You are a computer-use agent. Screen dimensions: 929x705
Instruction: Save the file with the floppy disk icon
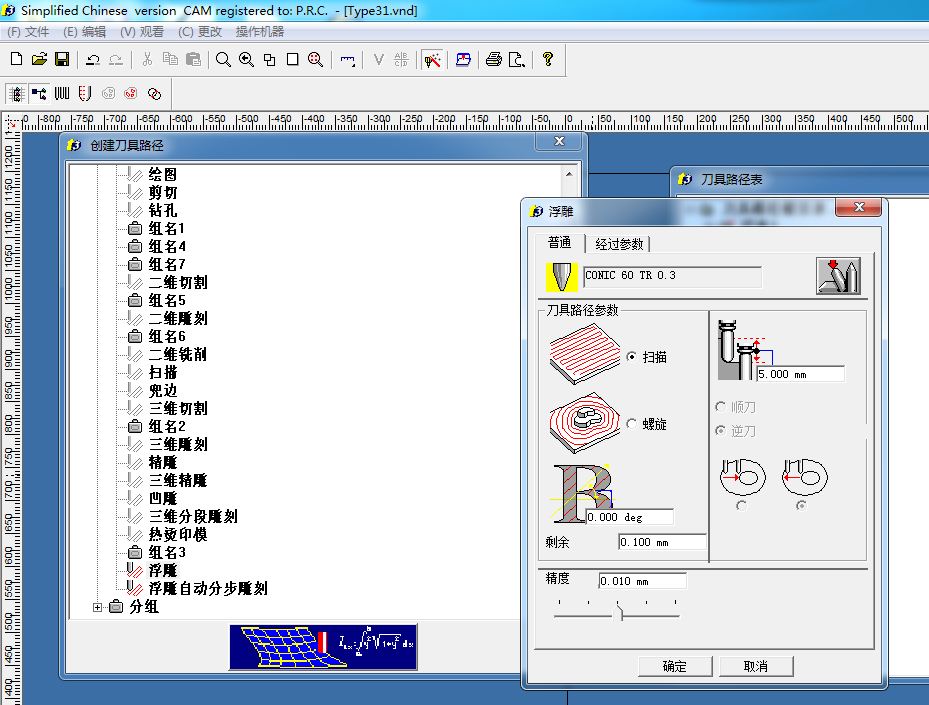tap(62, 59)
